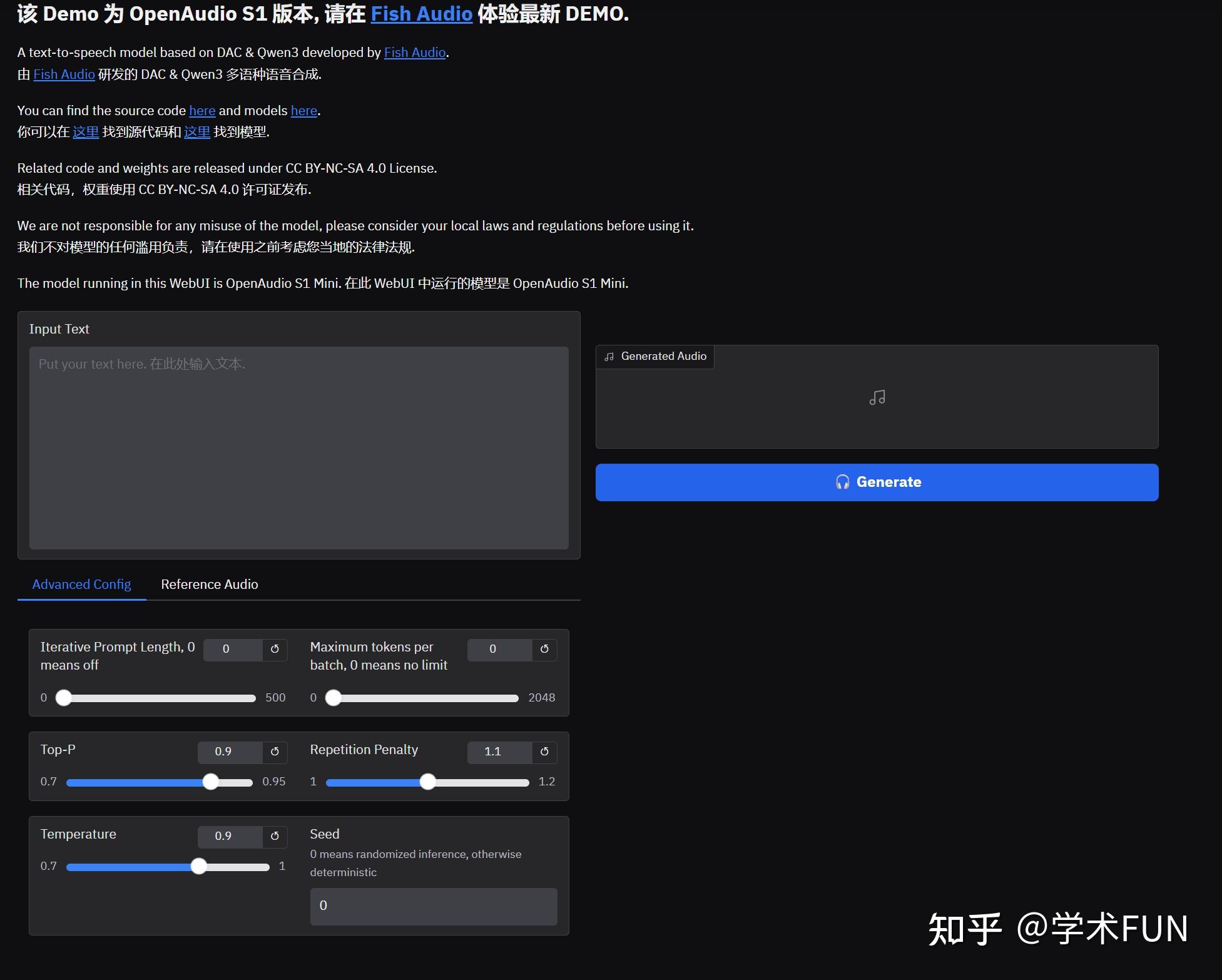Click the music note icon in Generated Audio panel
The height and width of the screenshot is (980, 1222).
[x=877, y=397]
